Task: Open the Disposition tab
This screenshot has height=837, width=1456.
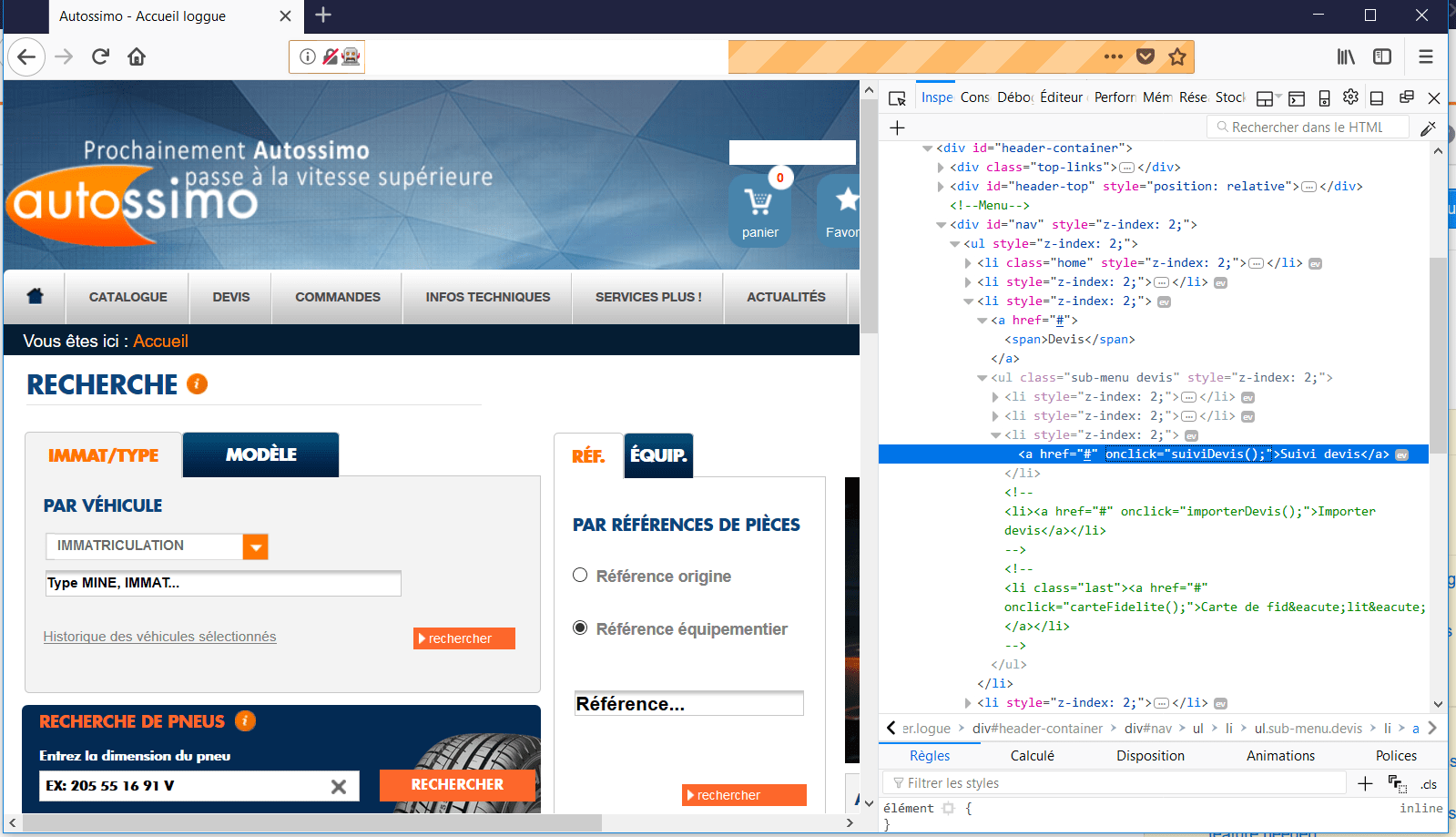Action: [1151, 756]
